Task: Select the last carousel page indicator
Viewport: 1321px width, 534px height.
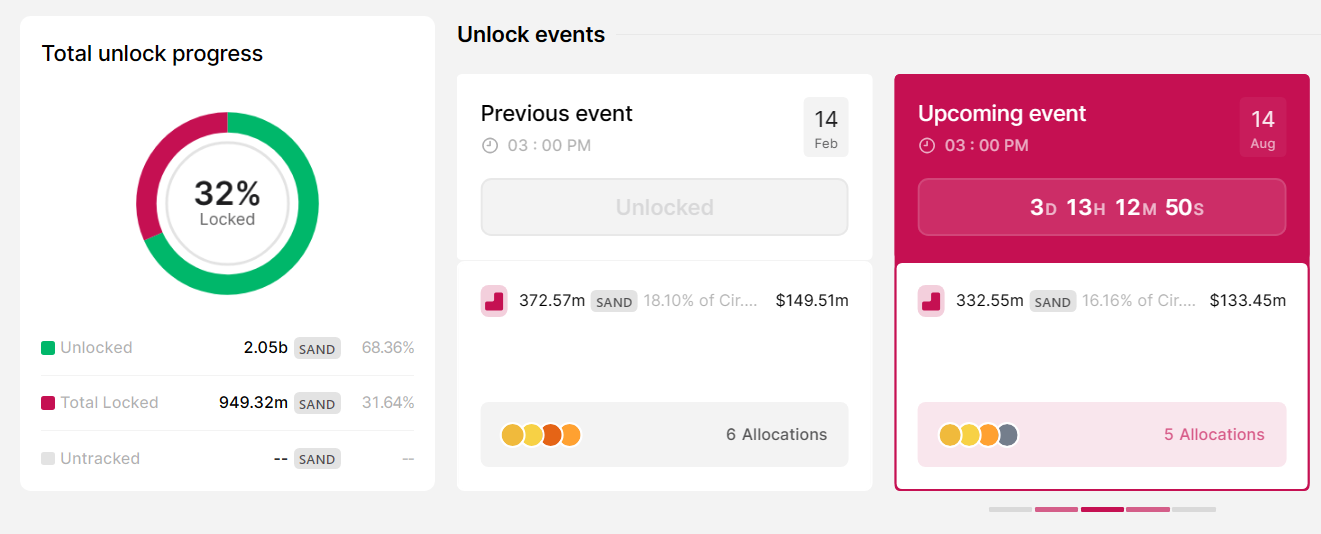Action: coord(1194,510)
